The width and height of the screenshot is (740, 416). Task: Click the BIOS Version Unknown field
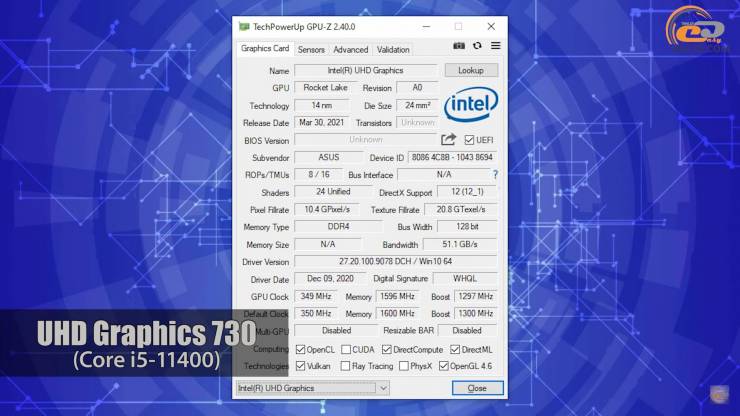click(366, 140)
